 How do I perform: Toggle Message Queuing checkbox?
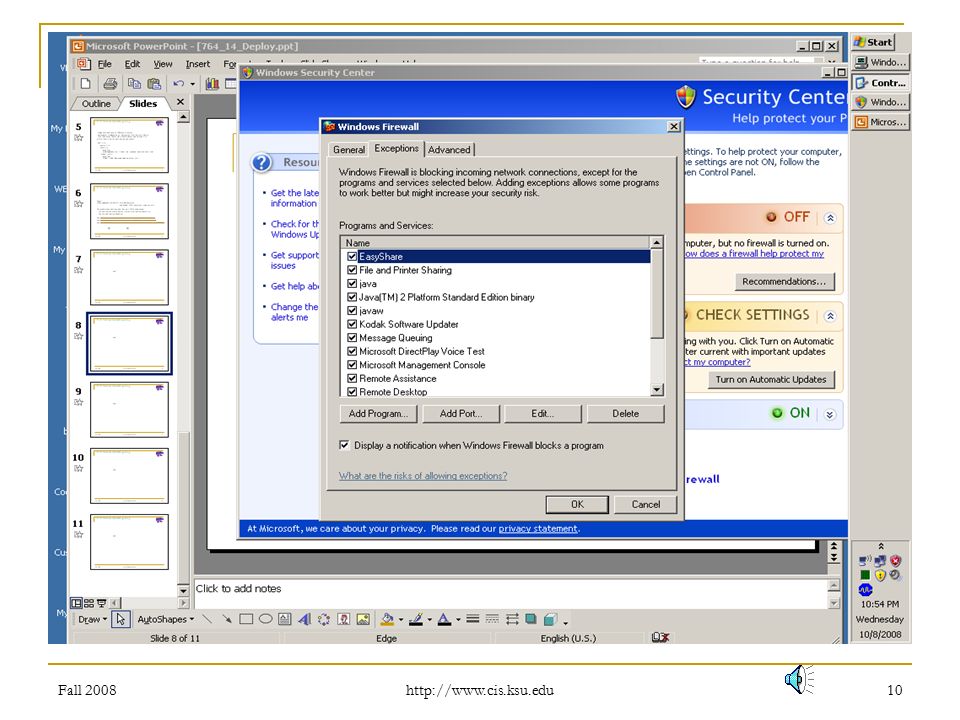pos(352,337)
